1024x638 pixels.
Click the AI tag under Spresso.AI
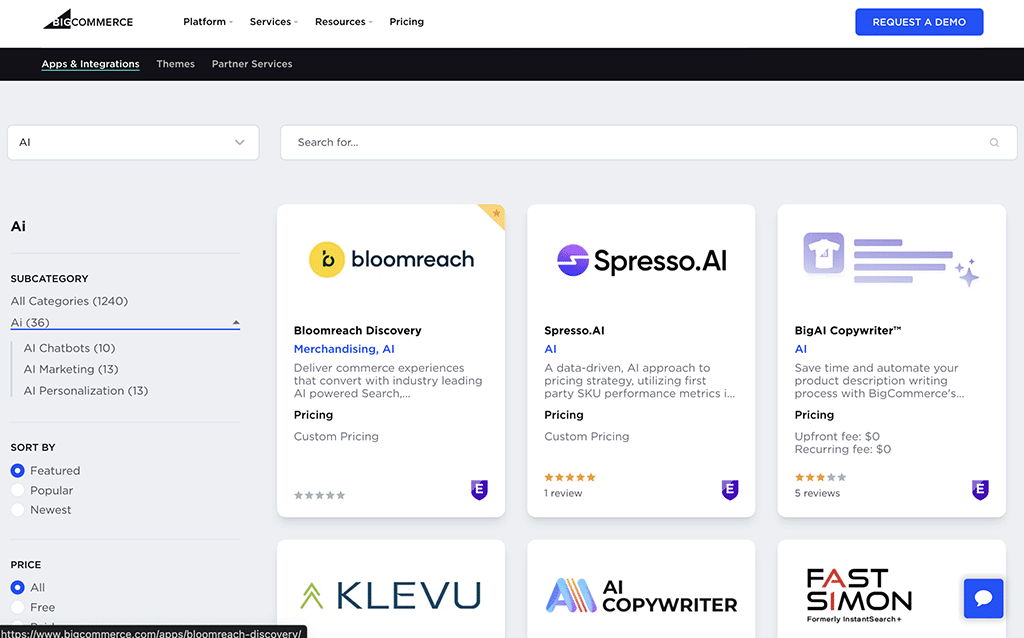[551, 349]
